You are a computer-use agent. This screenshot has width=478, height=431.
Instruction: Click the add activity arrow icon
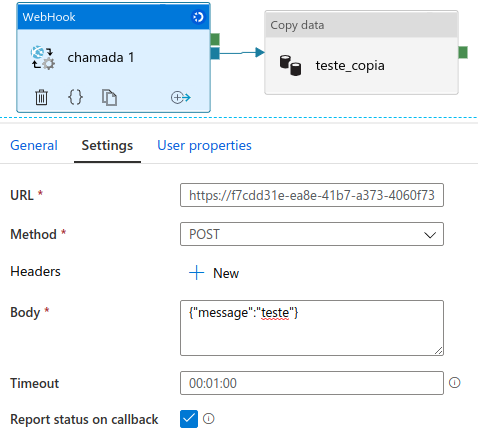pos(181,97)
